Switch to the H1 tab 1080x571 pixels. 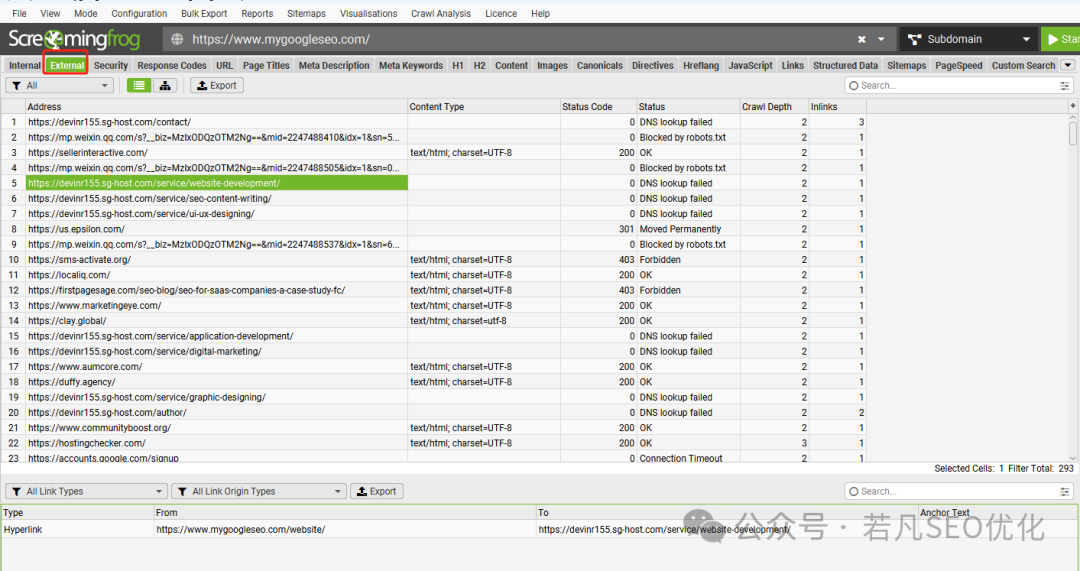pos(457,65)
